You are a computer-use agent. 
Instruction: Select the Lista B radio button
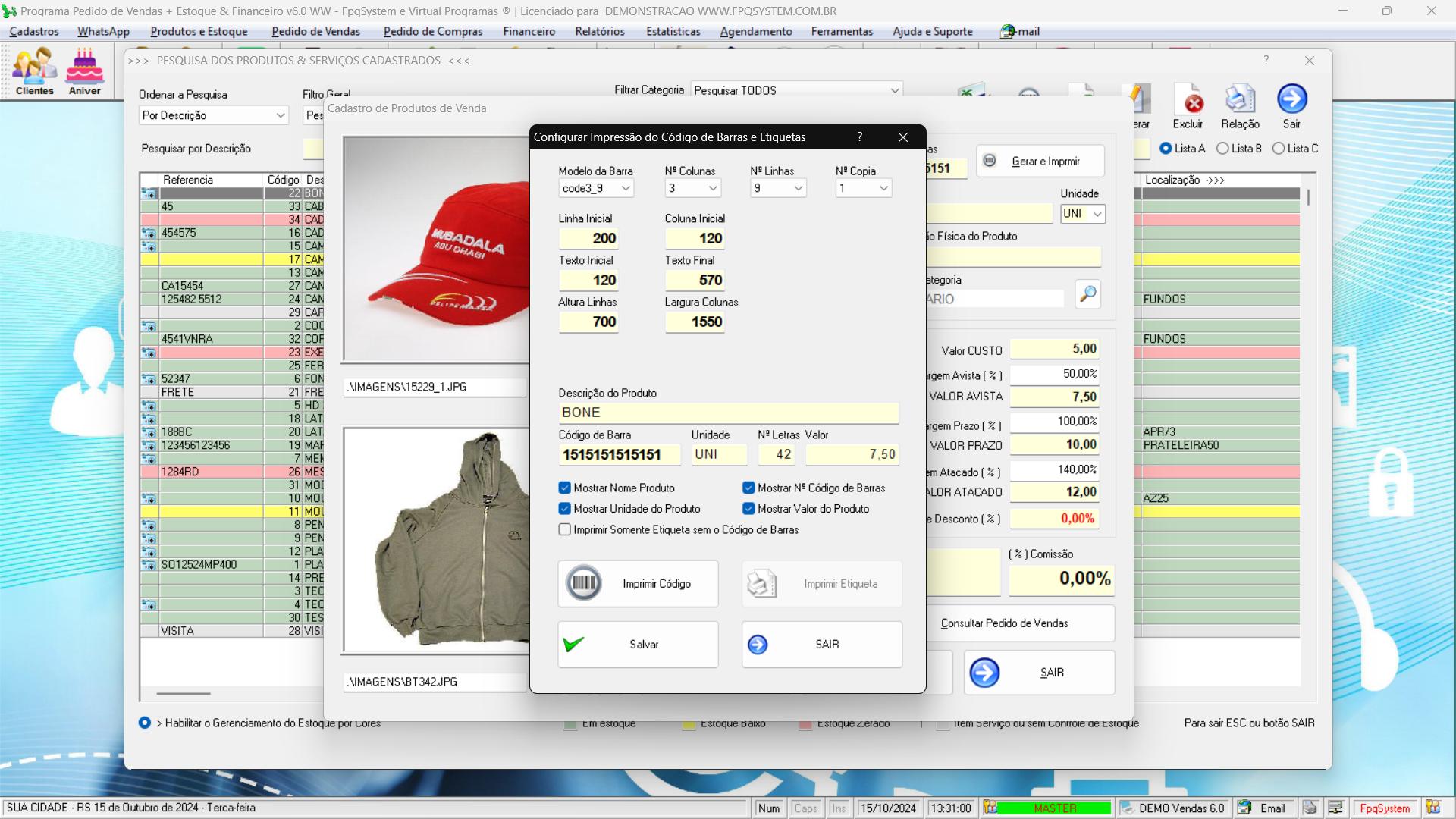[1222, 149]
